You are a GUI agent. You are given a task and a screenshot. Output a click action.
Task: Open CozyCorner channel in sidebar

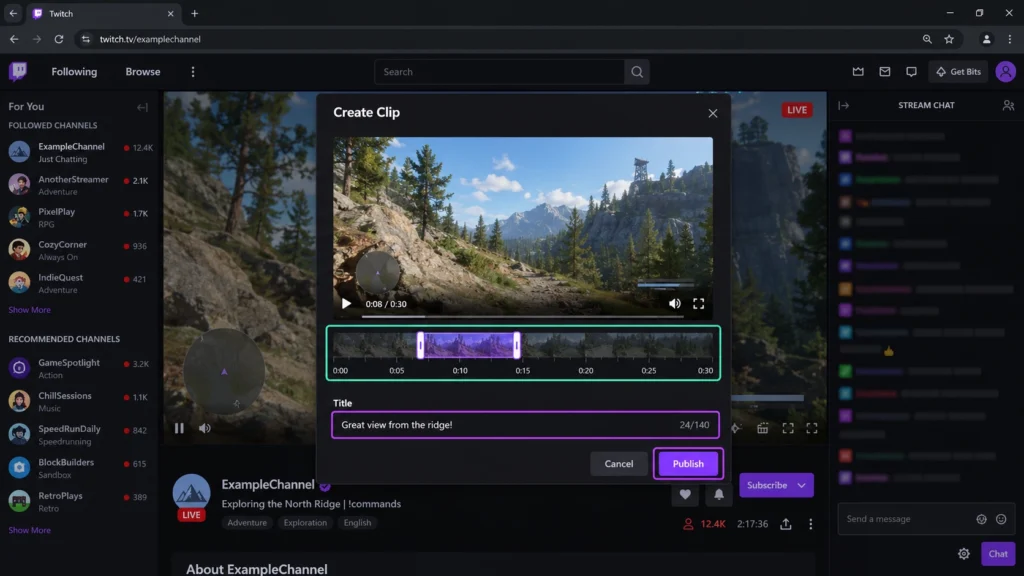(x=80, y=250)
